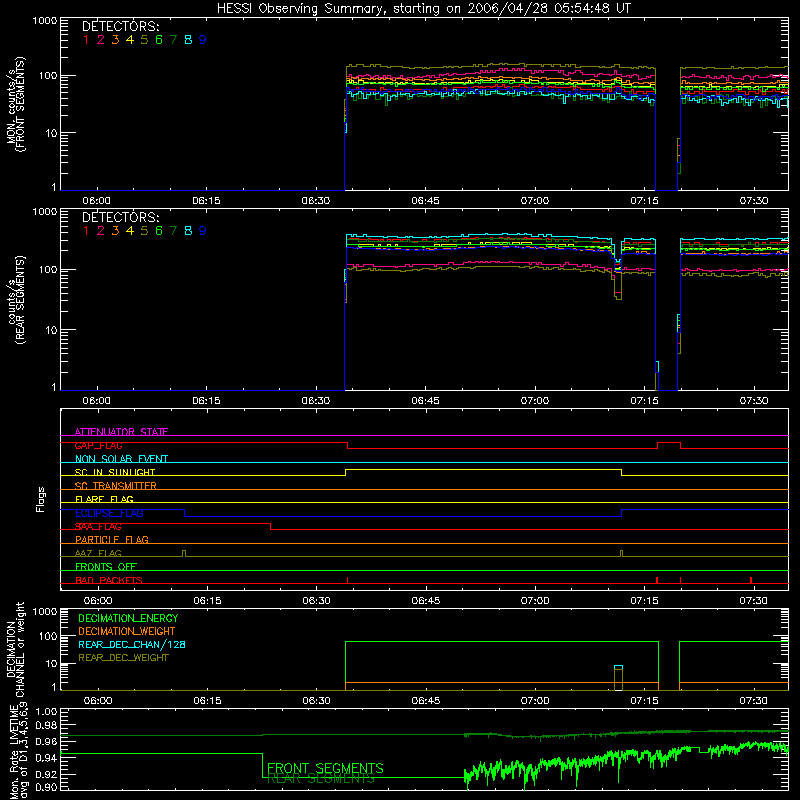Click detector number 4 in the rear segments legend
The width and height of the screenshot is (800, 800).
pyautogui.click(x=130, y=231)
